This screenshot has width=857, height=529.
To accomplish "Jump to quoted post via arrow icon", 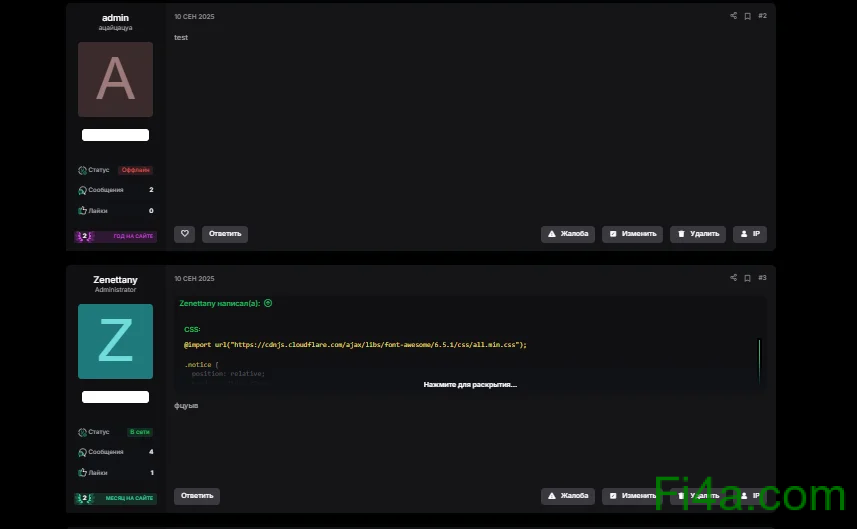I will [268, 303].
